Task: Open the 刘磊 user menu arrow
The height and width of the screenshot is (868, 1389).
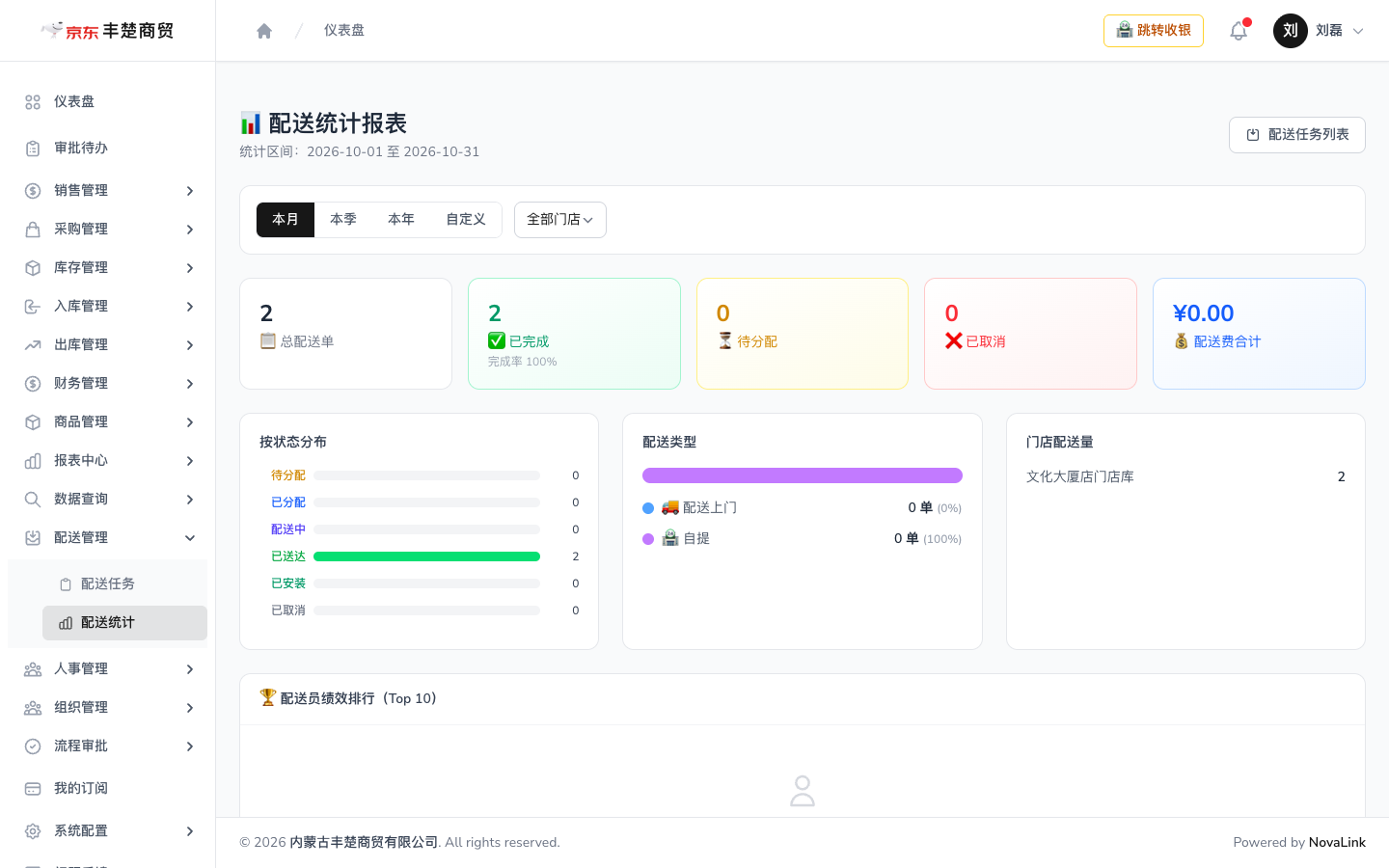Action: (1358, 31)
